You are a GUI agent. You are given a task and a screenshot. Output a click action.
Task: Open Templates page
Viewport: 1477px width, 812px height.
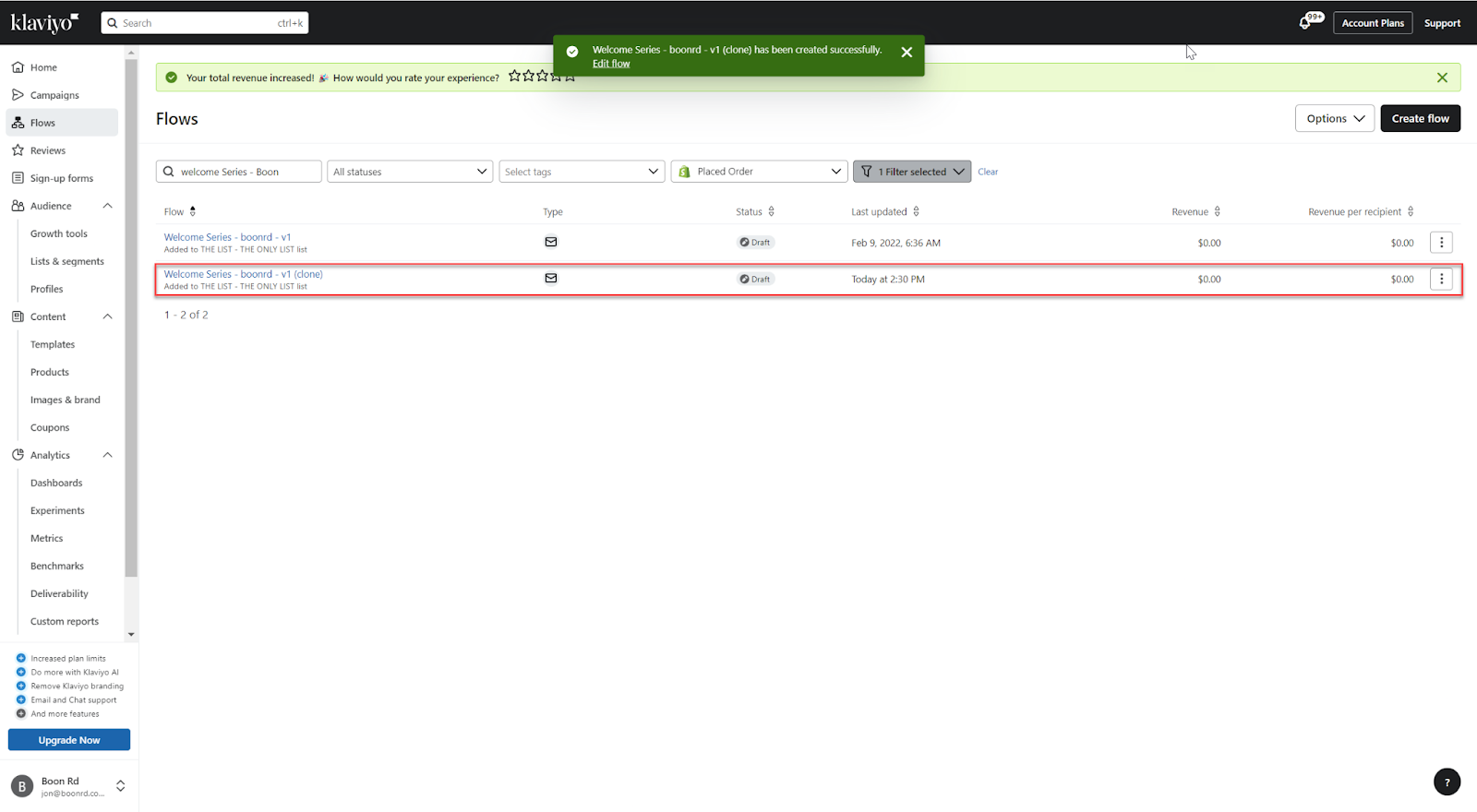(53, 344)
